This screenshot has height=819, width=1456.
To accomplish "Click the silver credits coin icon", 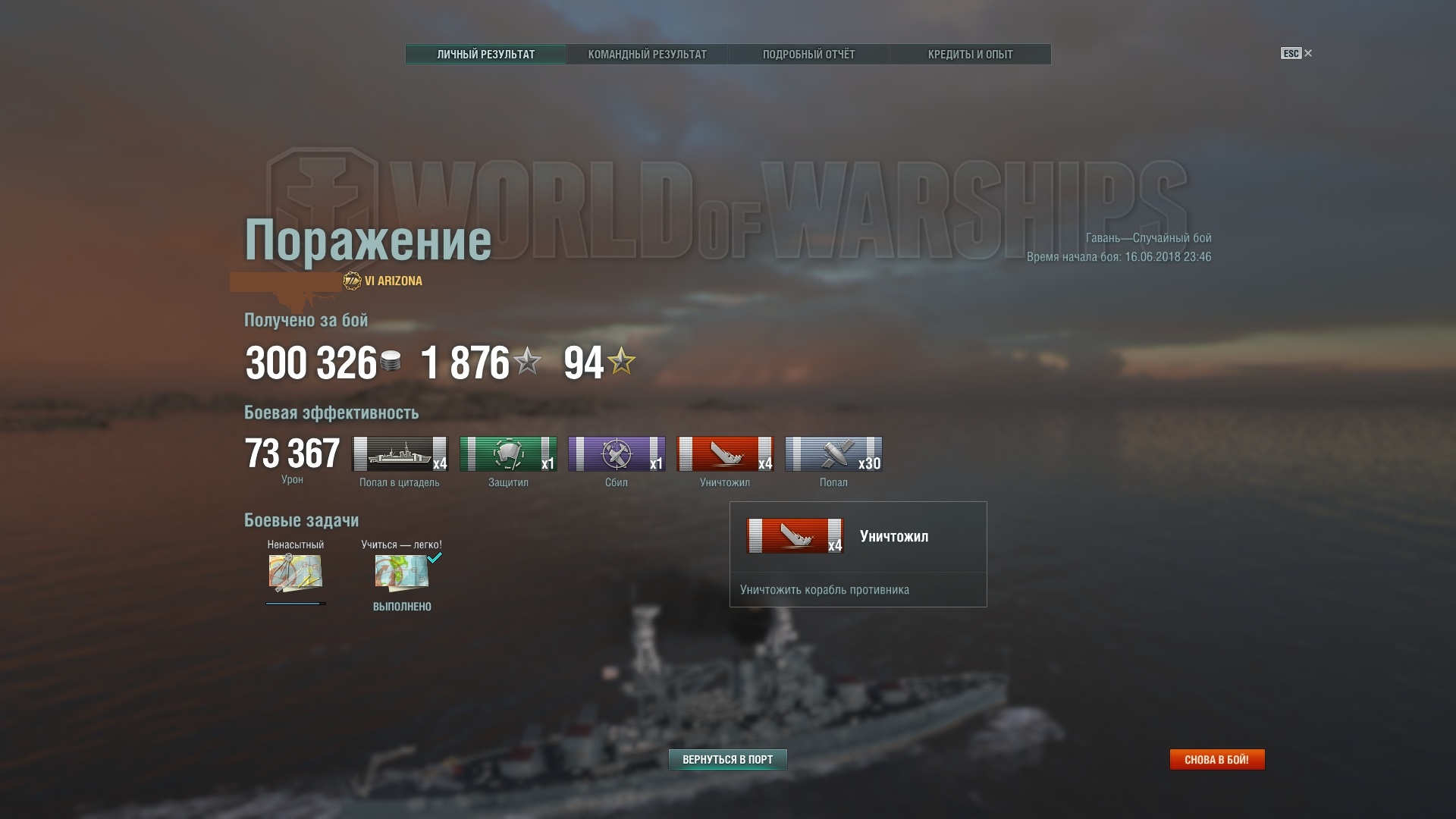I will point(391,362).
